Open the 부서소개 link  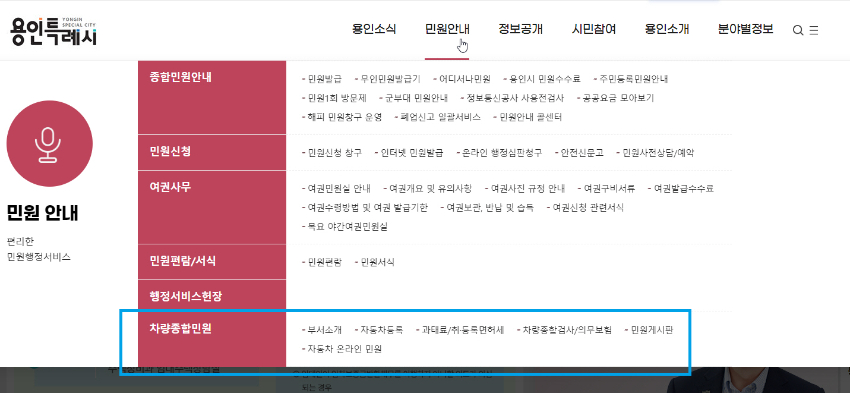coord(324,330)
